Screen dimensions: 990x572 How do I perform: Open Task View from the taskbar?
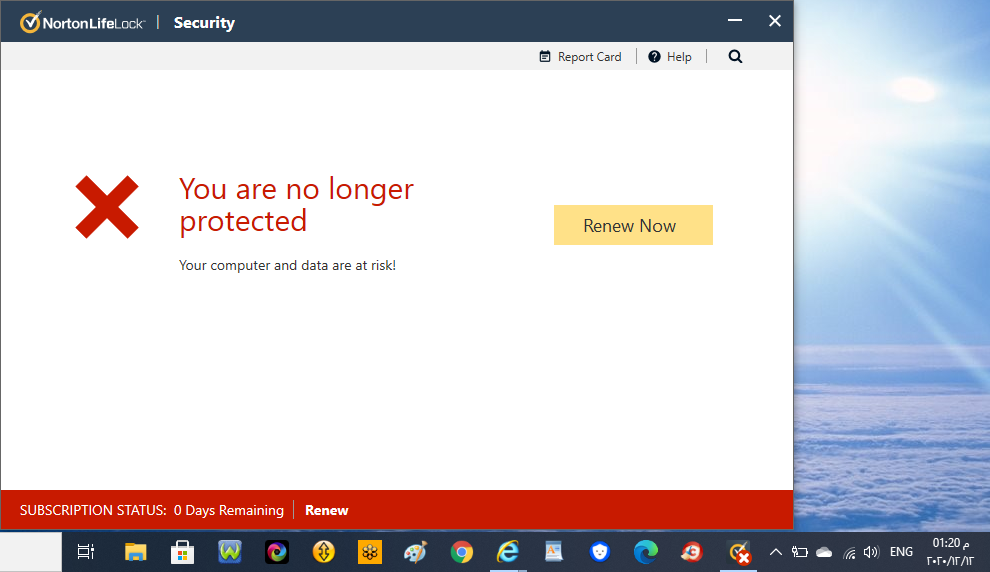coord(86,552)
